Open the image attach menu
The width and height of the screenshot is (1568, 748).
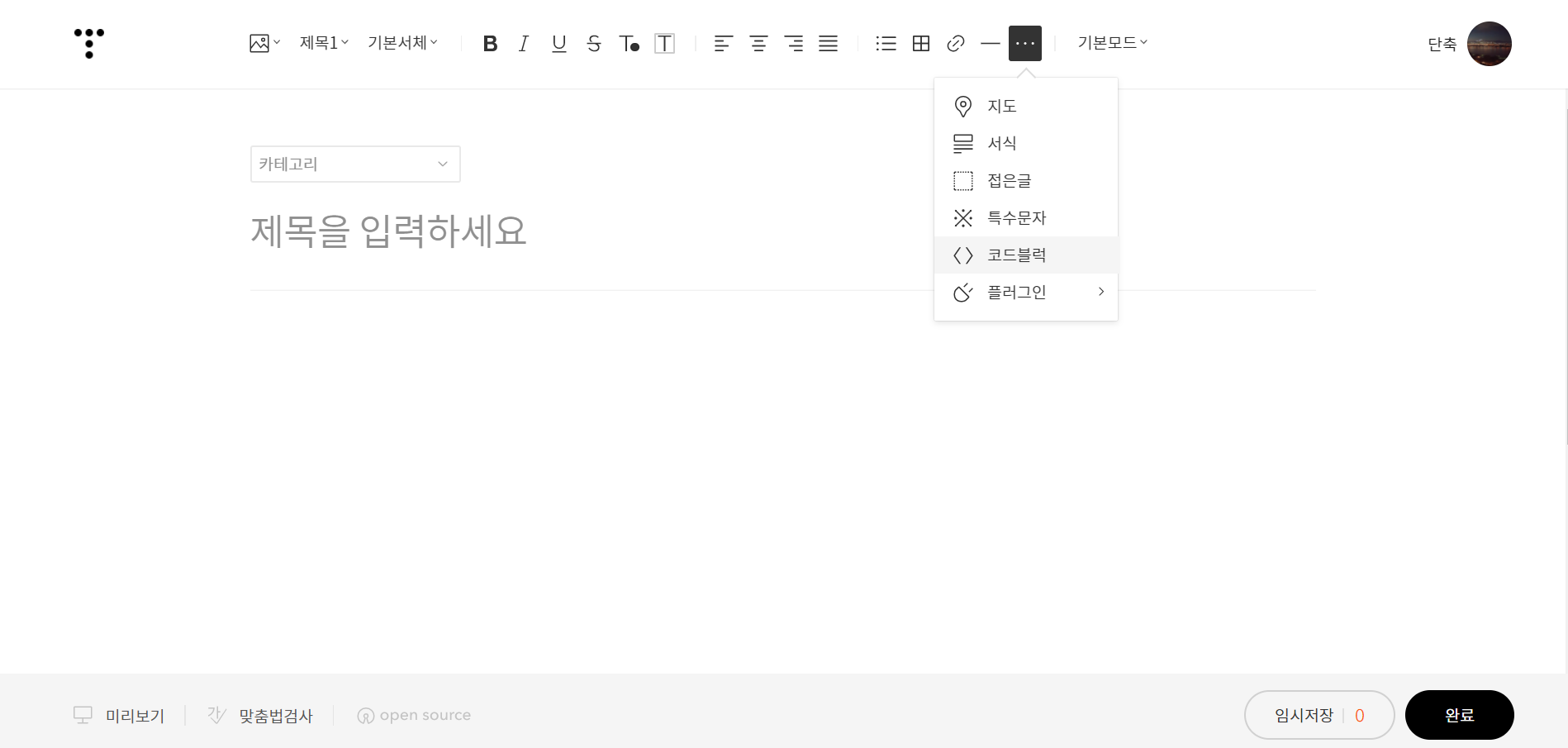pyautogui.click(x=265, y=43)
